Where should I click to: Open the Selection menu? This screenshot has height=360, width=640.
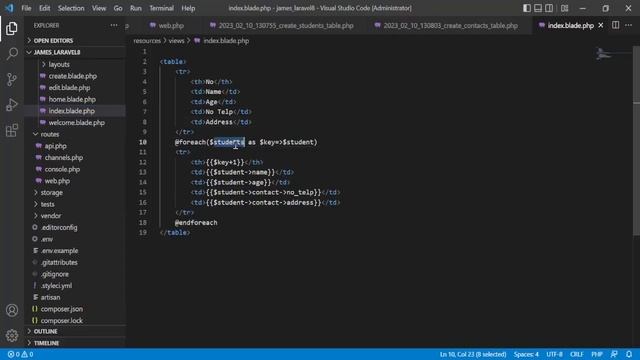71,8
